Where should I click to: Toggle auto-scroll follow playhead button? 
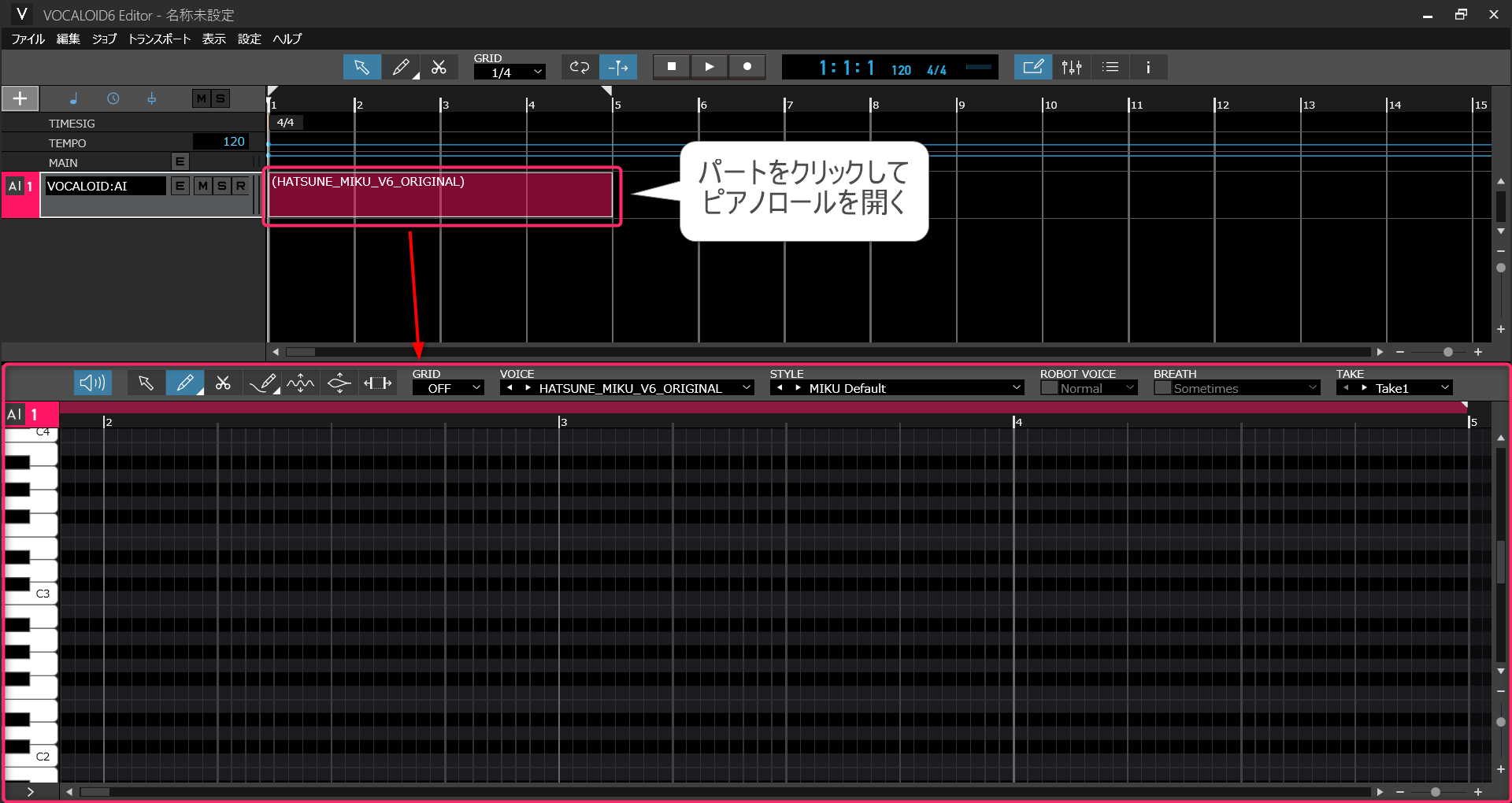618,67
